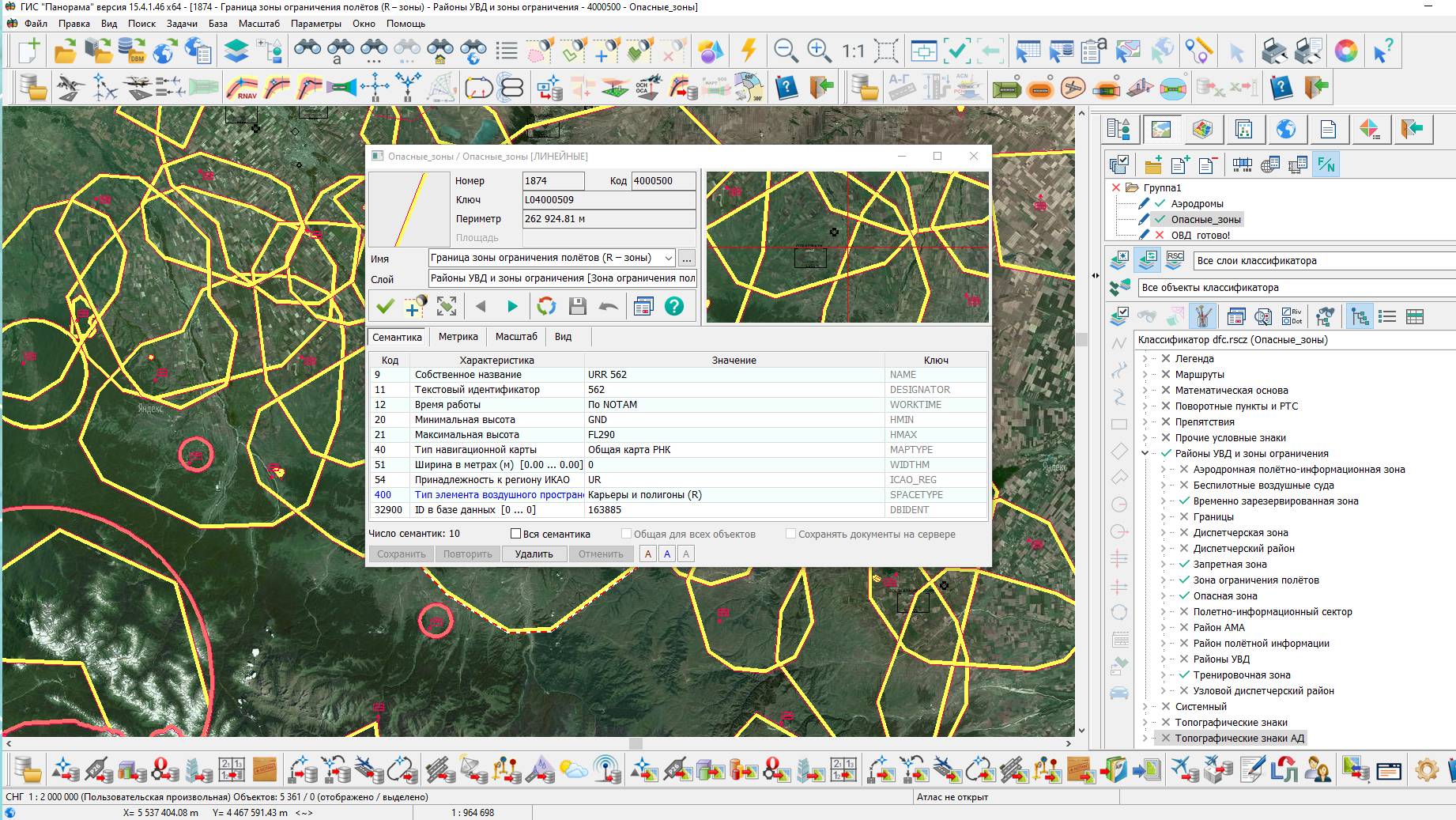Click the floppy disk save icon in dialog

coord(577,306)
